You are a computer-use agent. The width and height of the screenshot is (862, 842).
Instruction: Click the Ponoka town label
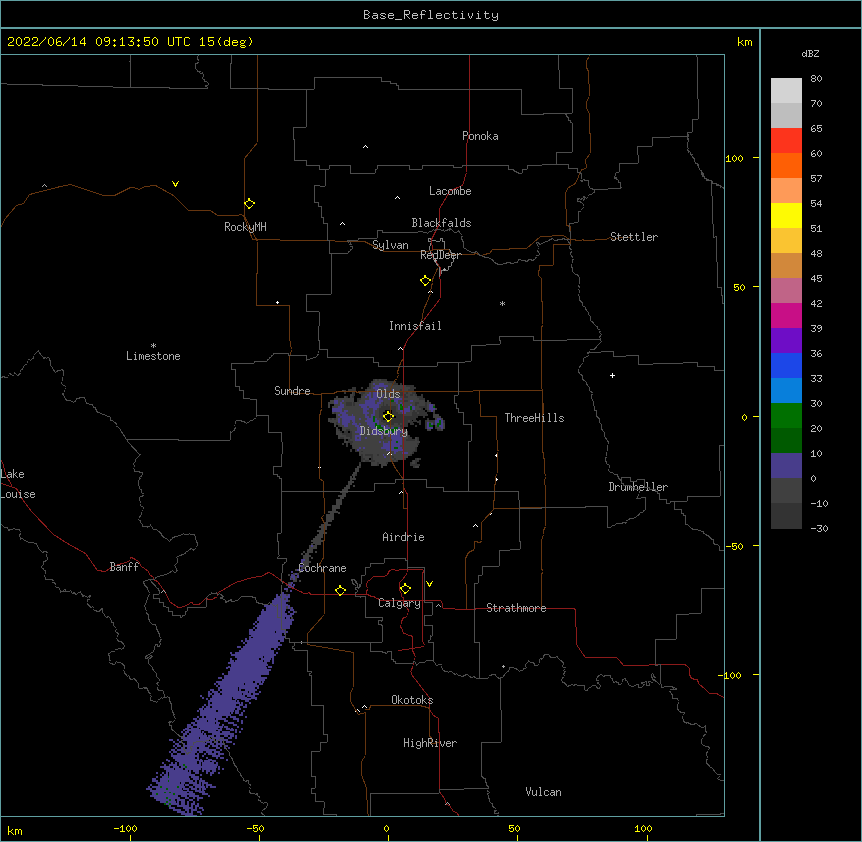coord(480,136)
